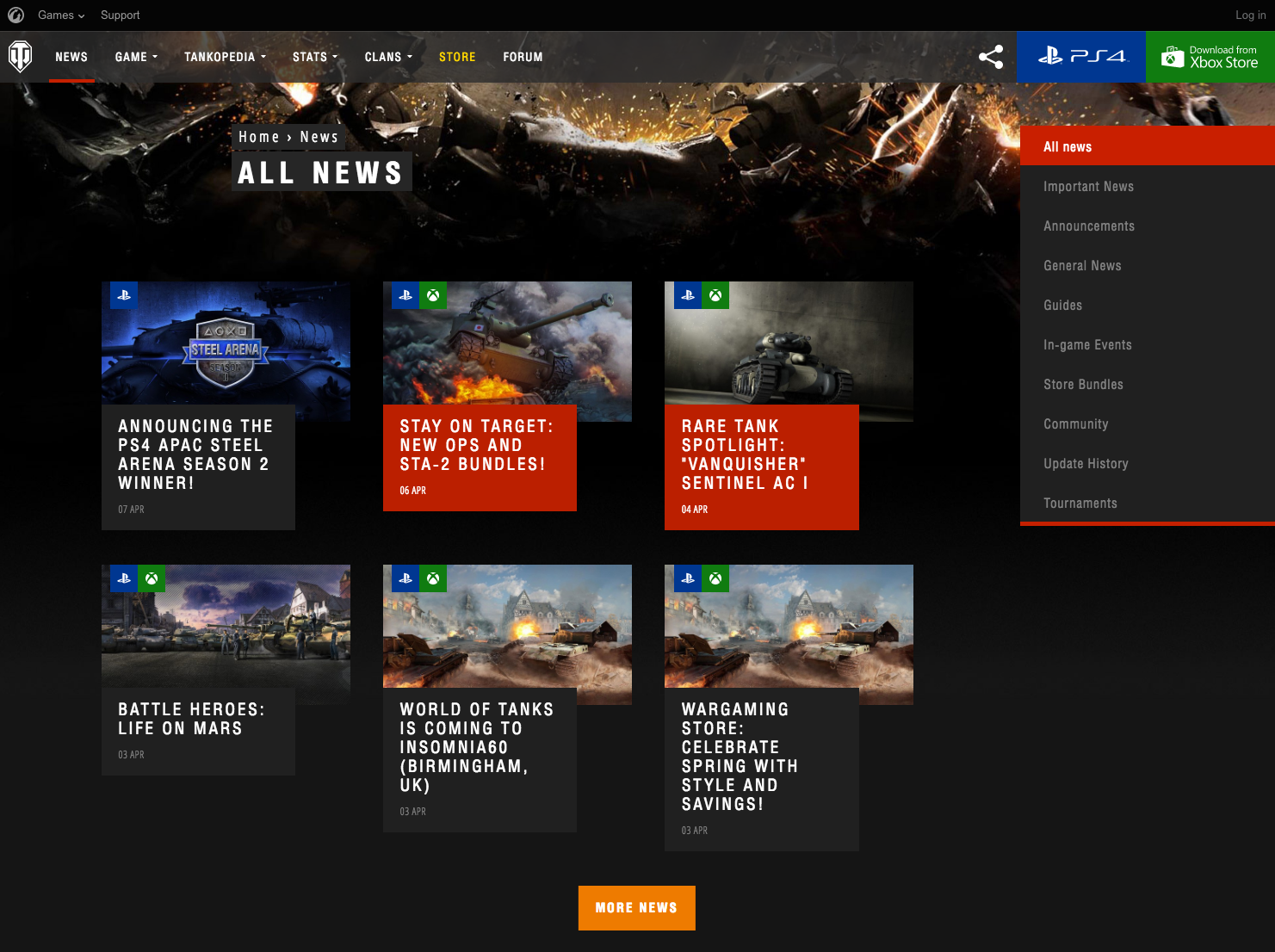Click Xbox icon on Battle Heroes card

152,578
